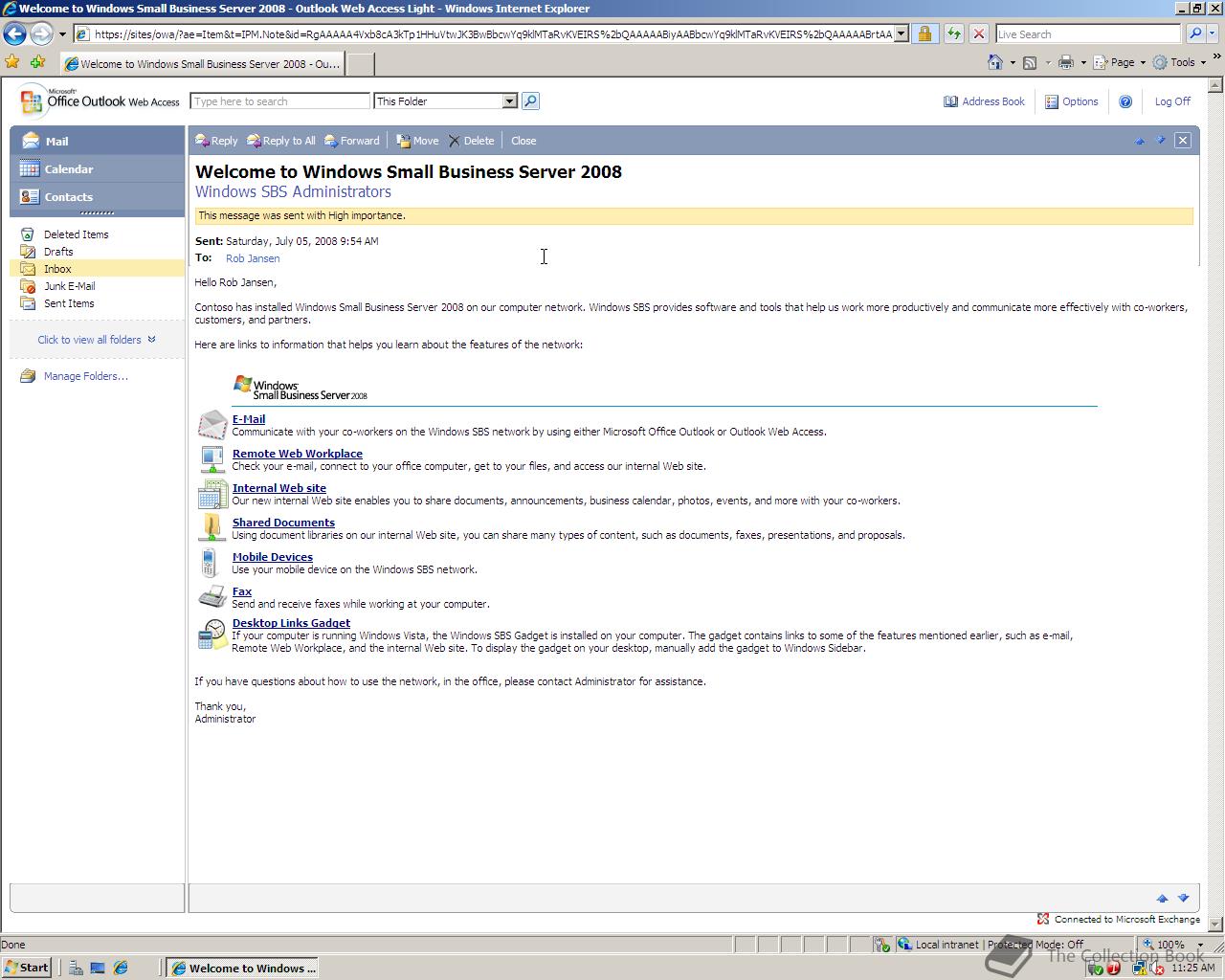Image resolution: width=1225 pixels, height=980 pixels.
Task: Forward this message
Action: click(352, 141)
